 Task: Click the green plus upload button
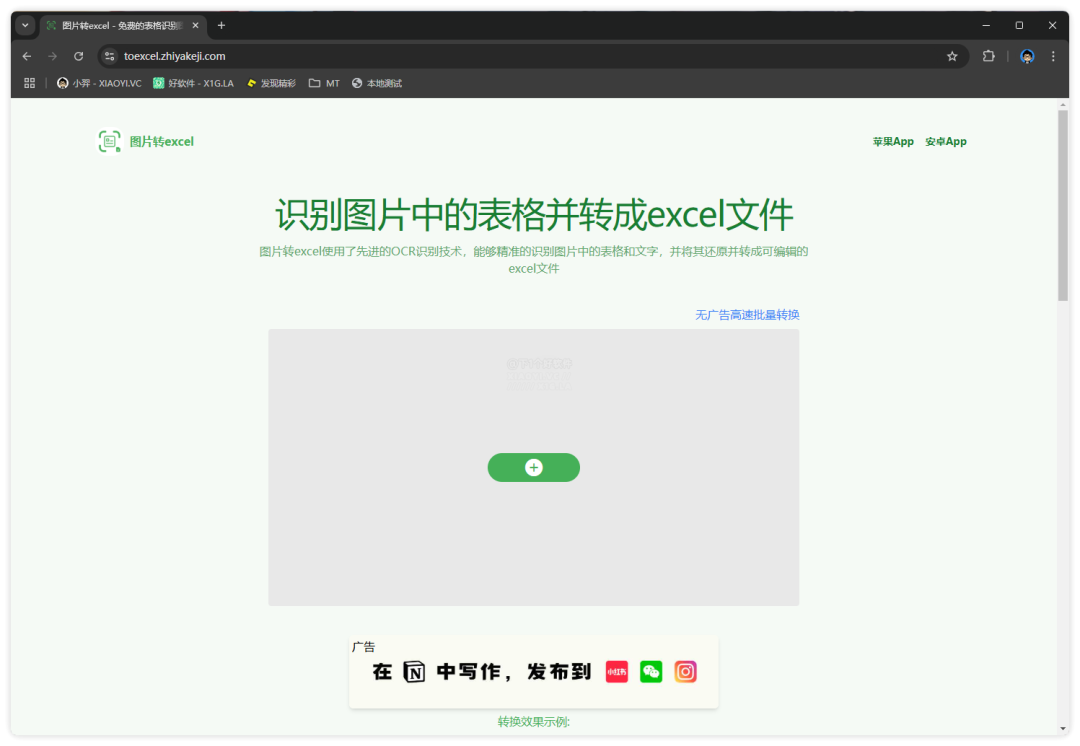(x=534, y=468)
